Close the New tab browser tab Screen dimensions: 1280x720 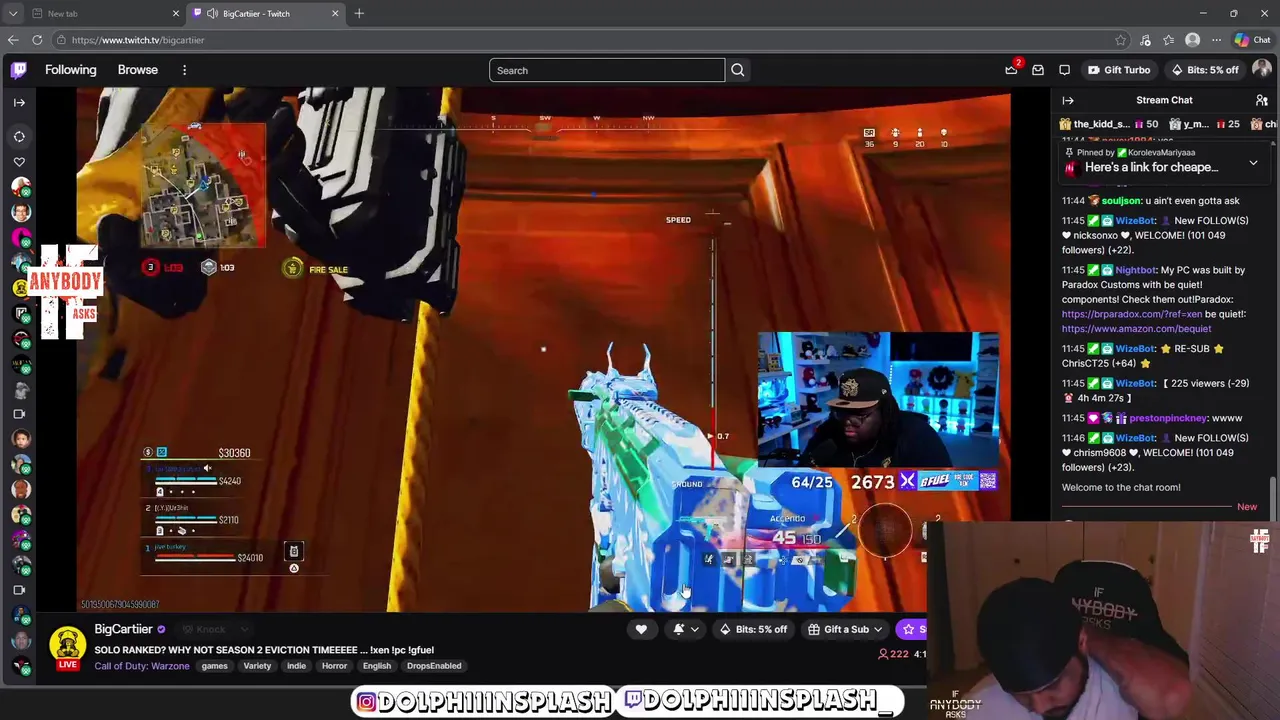click(x=176, y=13)
